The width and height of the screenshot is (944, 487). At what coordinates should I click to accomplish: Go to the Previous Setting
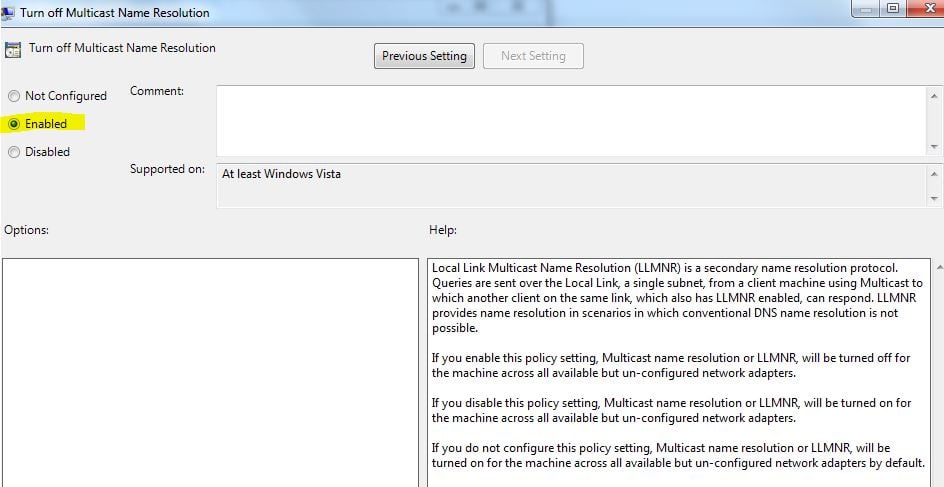coord(424,56)
